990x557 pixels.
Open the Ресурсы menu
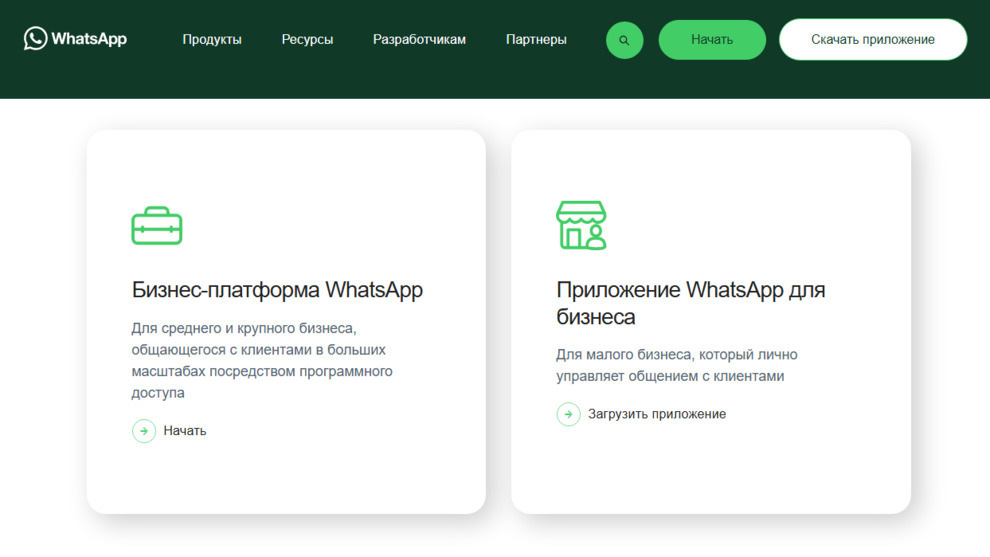pos(307,39)
